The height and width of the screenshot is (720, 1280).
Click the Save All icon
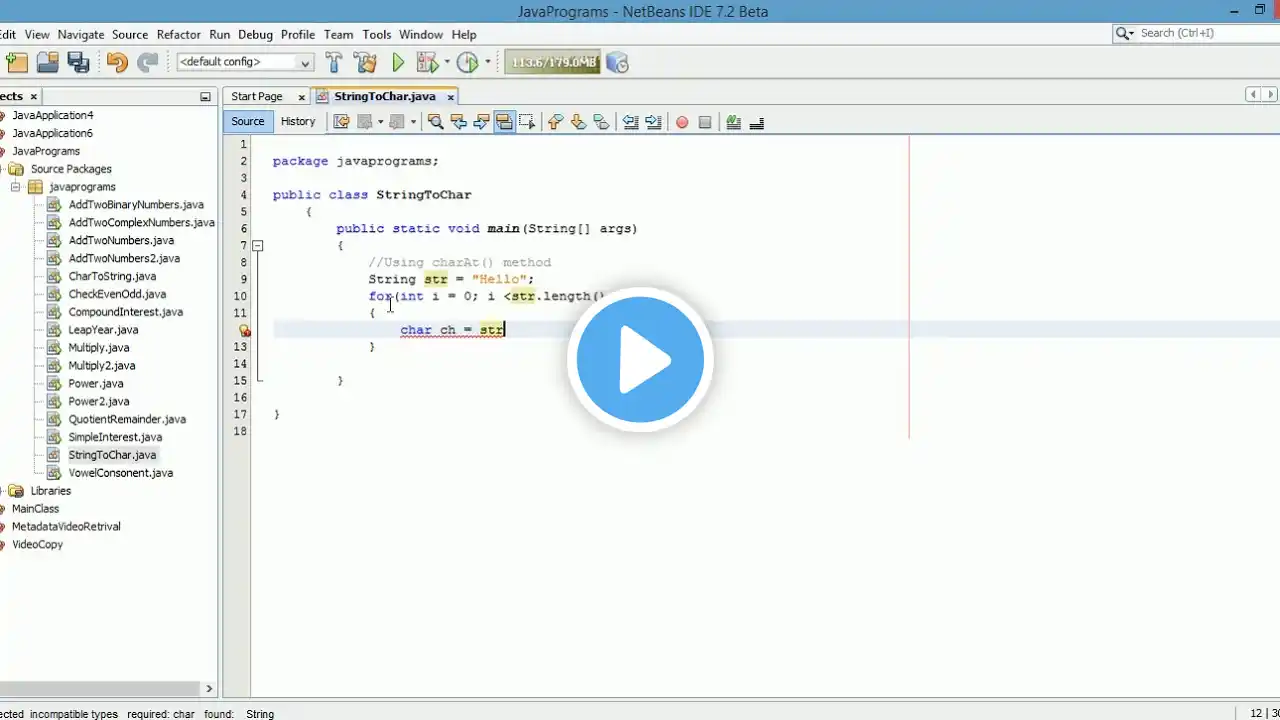78,63
